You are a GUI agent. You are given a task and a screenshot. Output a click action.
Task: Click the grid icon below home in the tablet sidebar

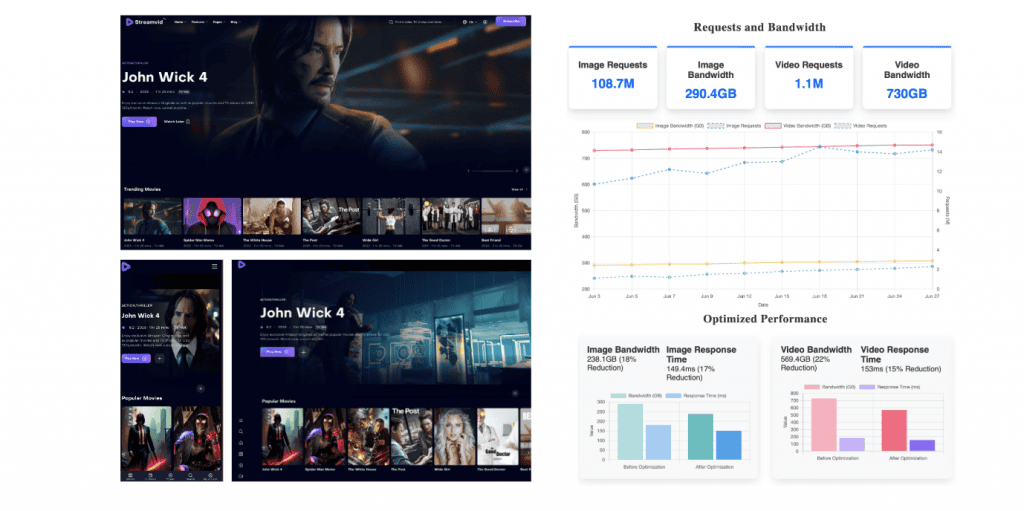[241, 453]
